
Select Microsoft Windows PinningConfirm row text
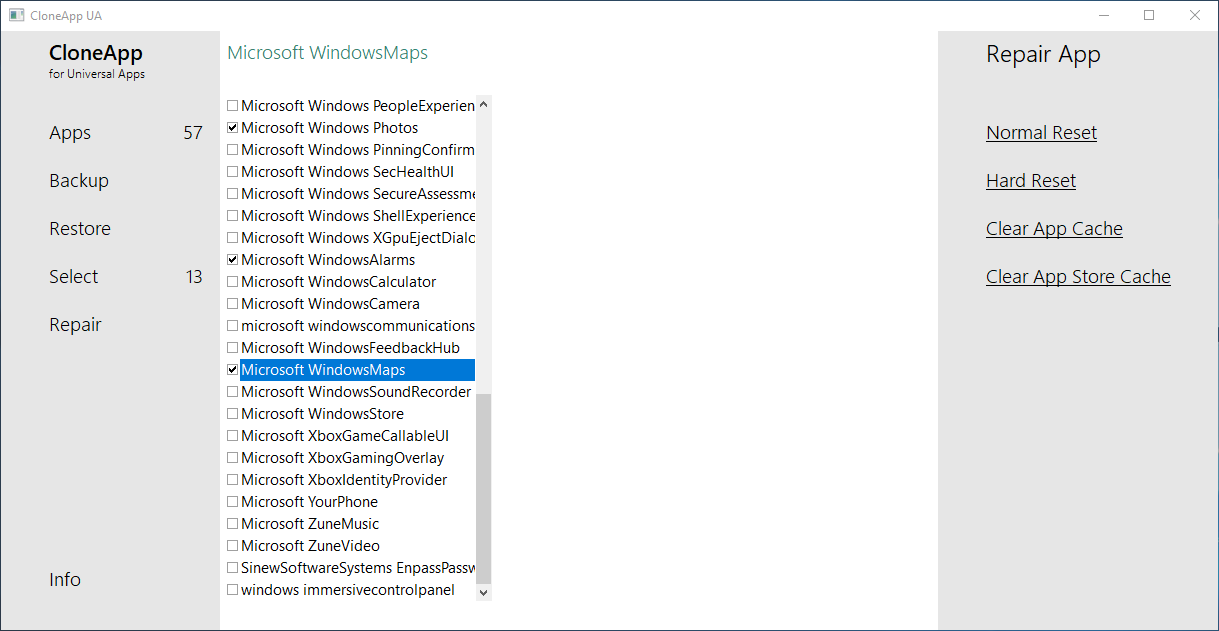point(358,150)
